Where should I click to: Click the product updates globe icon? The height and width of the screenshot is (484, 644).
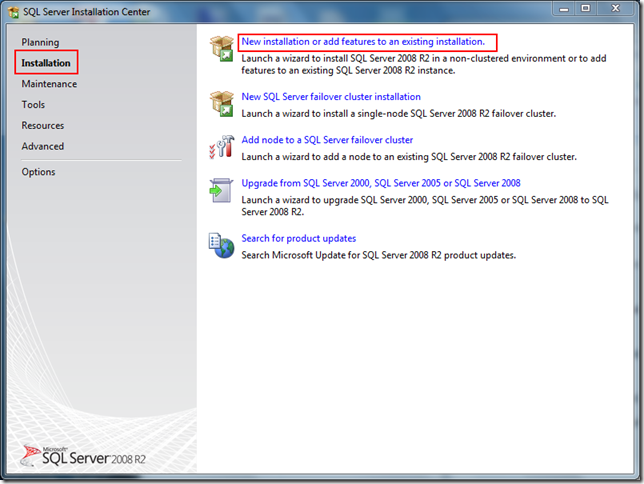click(221, 245)
